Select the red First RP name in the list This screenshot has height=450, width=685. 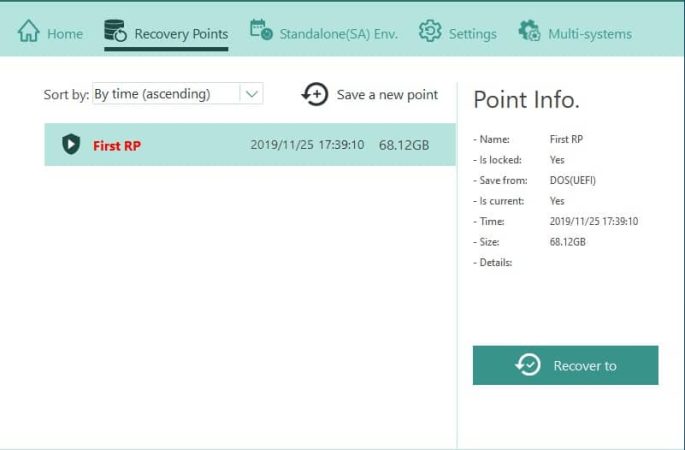coord(117,146)
